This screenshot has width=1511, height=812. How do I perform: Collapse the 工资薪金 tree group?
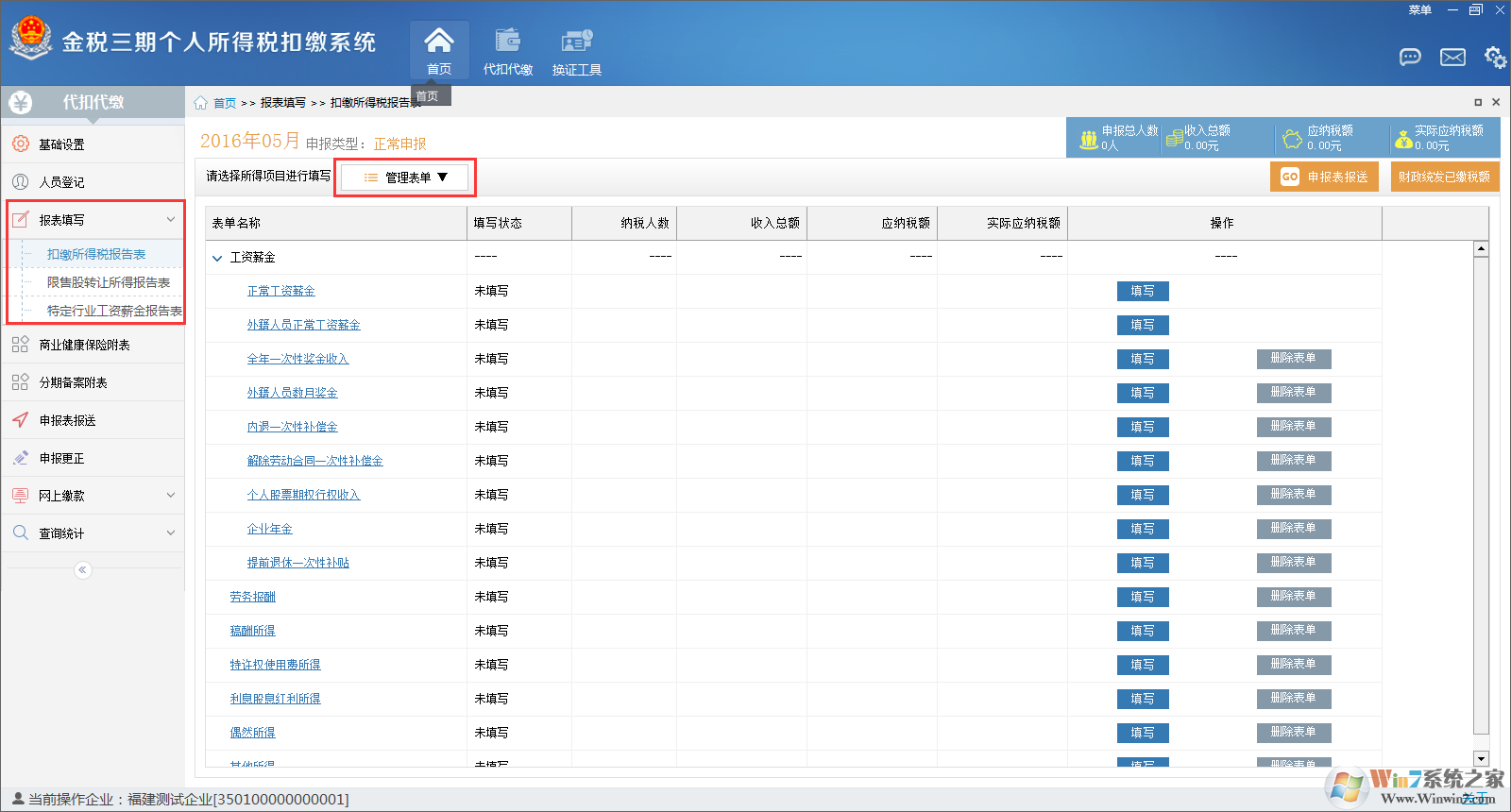[217, 258]
